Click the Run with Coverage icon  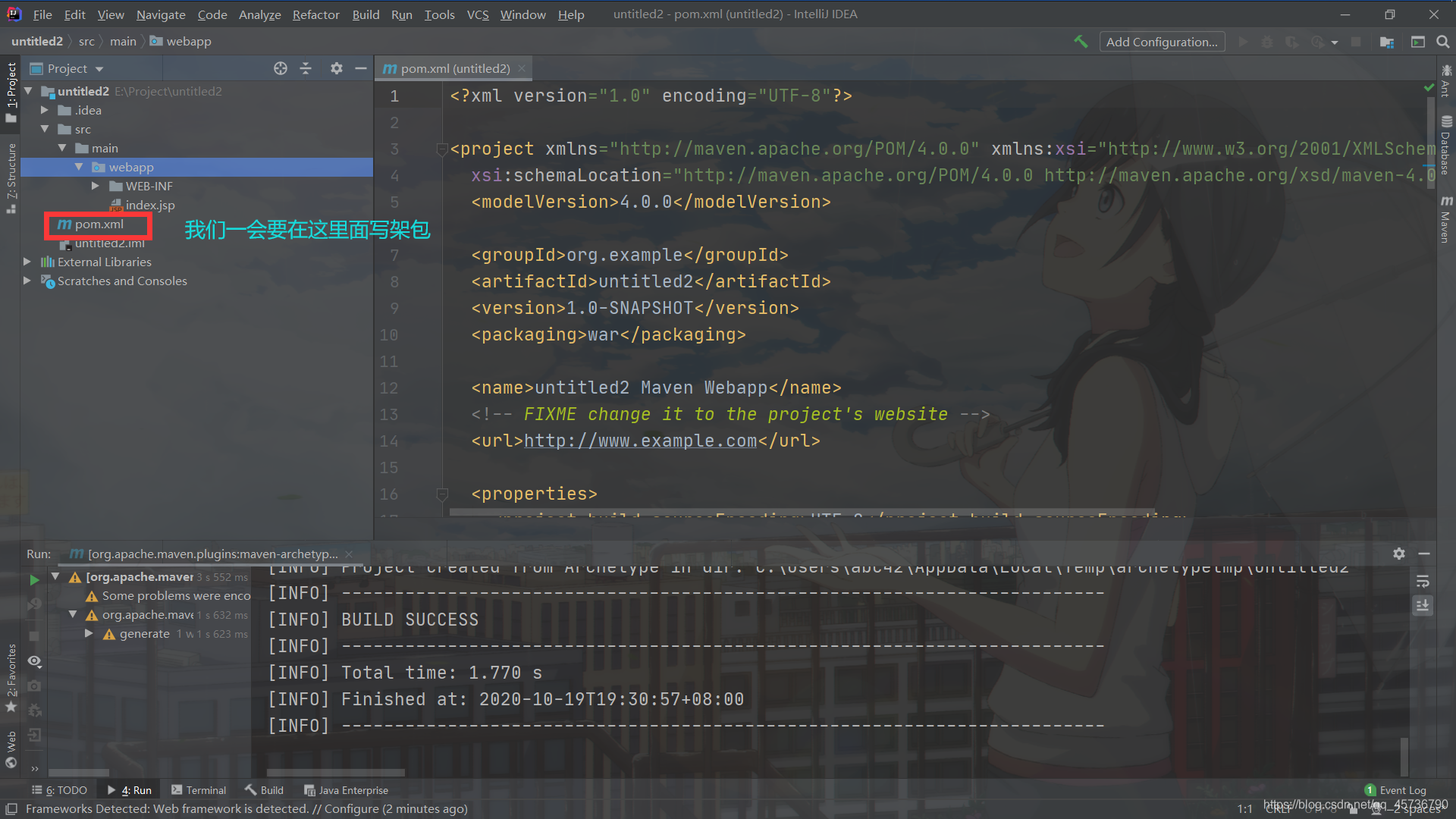click(x=1291, y=42)
